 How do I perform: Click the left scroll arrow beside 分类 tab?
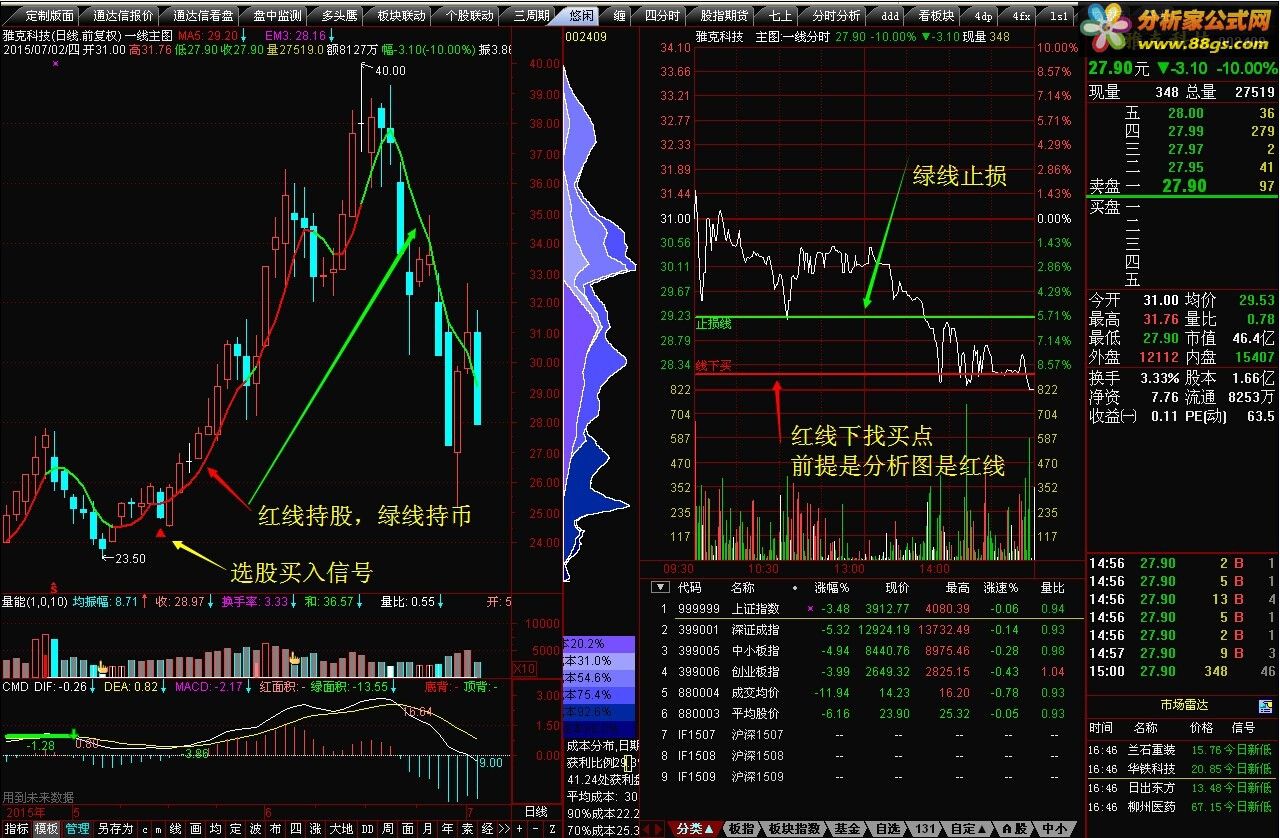(x=646, y=829)
